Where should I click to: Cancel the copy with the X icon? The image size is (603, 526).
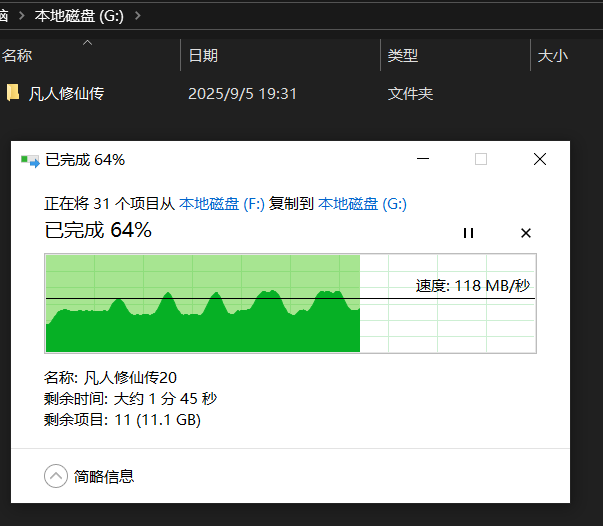[x=526, y=233]
